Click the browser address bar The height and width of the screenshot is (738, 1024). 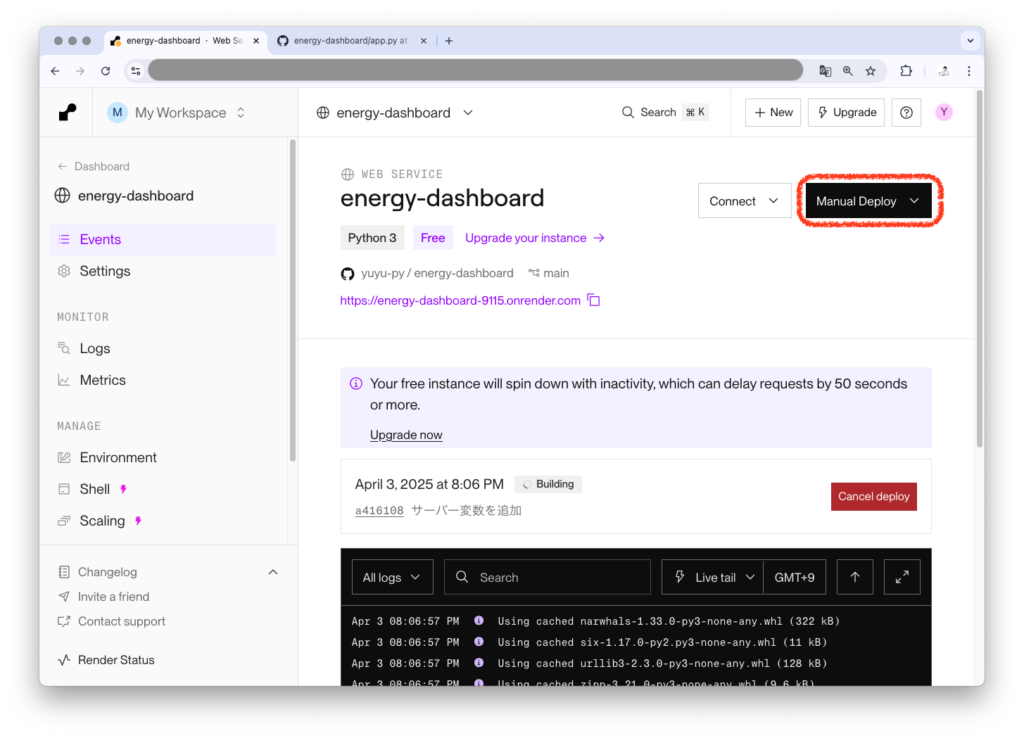(475, 71)
